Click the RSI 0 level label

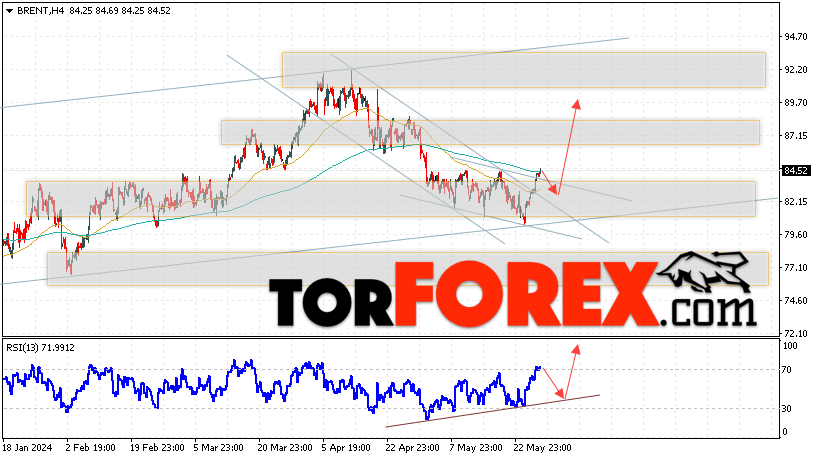(786, 432)
